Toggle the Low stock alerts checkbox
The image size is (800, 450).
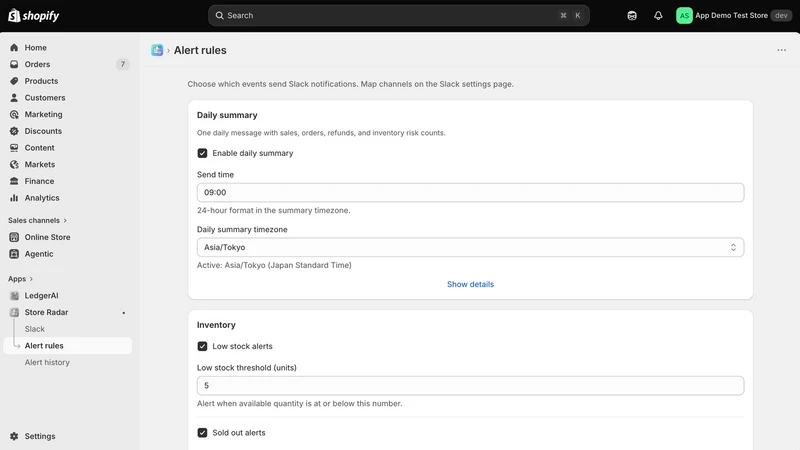point(203,346)
